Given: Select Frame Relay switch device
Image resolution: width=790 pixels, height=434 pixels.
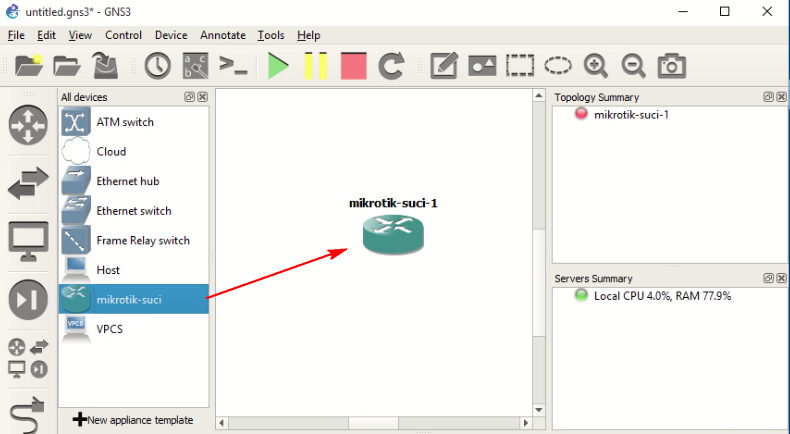Looking at the screenshot, I should click(x=134, y=240).
